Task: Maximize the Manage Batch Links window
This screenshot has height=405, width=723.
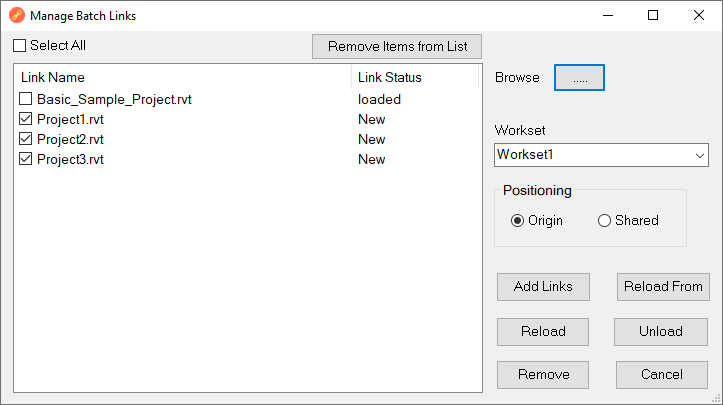Action: point(653,16)
